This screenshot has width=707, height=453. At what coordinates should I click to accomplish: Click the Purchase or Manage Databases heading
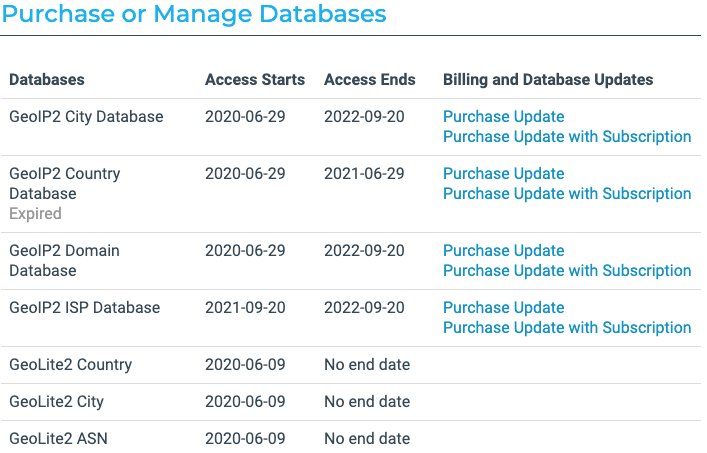coord(194,14)
